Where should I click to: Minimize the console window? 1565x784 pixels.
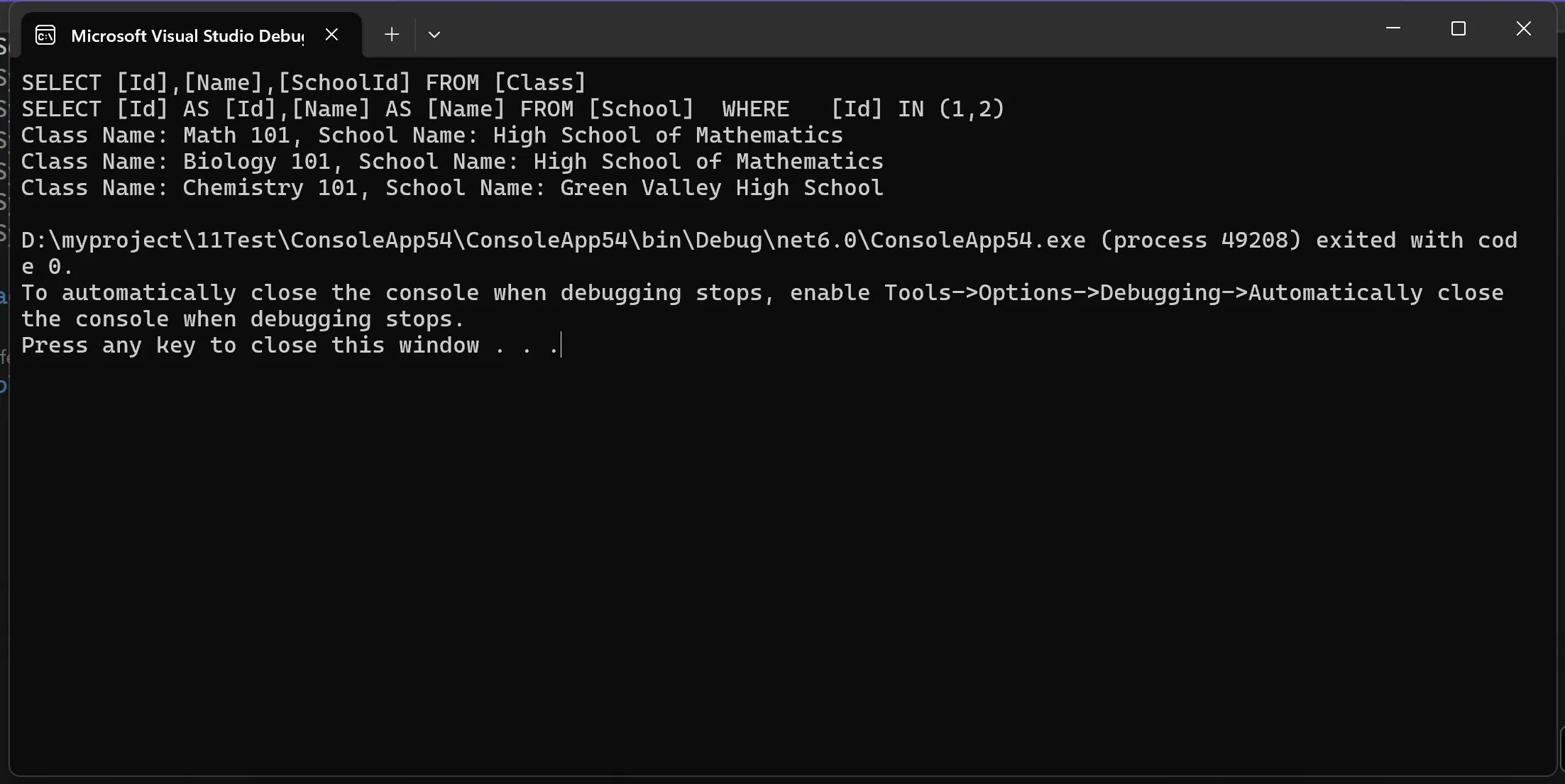(x=1393, y=28)
